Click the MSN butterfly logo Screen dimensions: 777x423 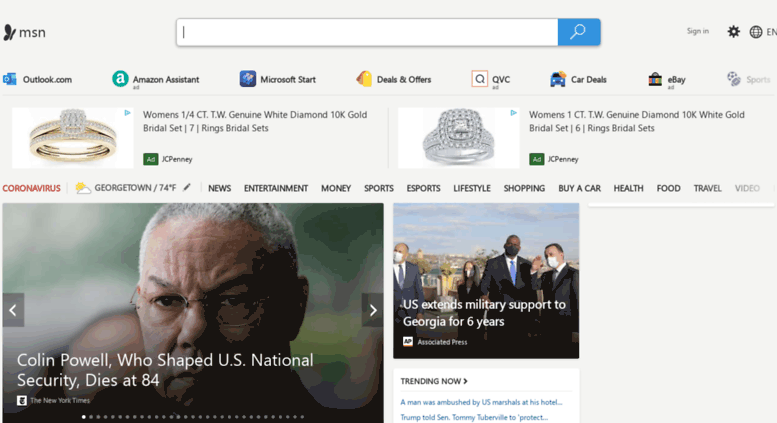(x=9, y=33)
